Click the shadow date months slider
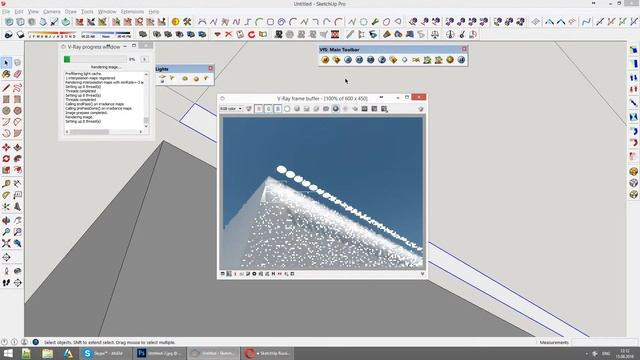 tap(51, 35)
